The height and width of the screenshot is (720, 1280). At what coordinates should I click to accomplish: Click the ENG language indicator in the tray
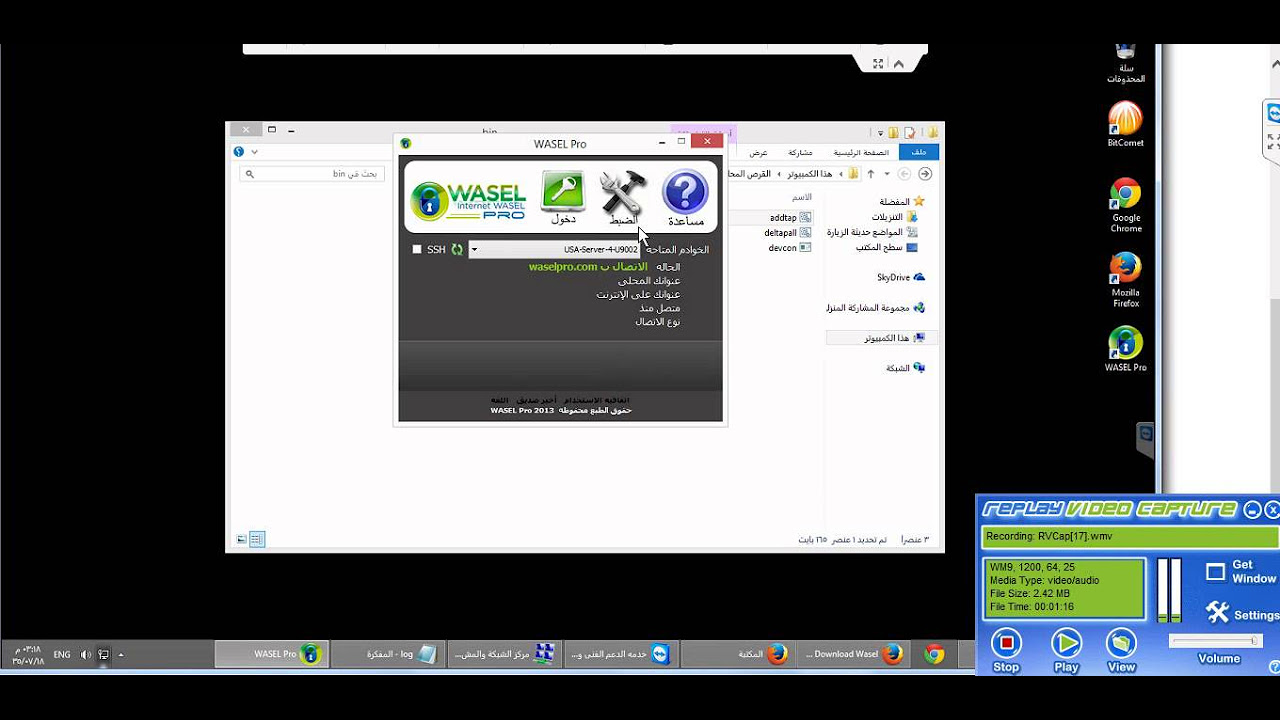point(62,655)
